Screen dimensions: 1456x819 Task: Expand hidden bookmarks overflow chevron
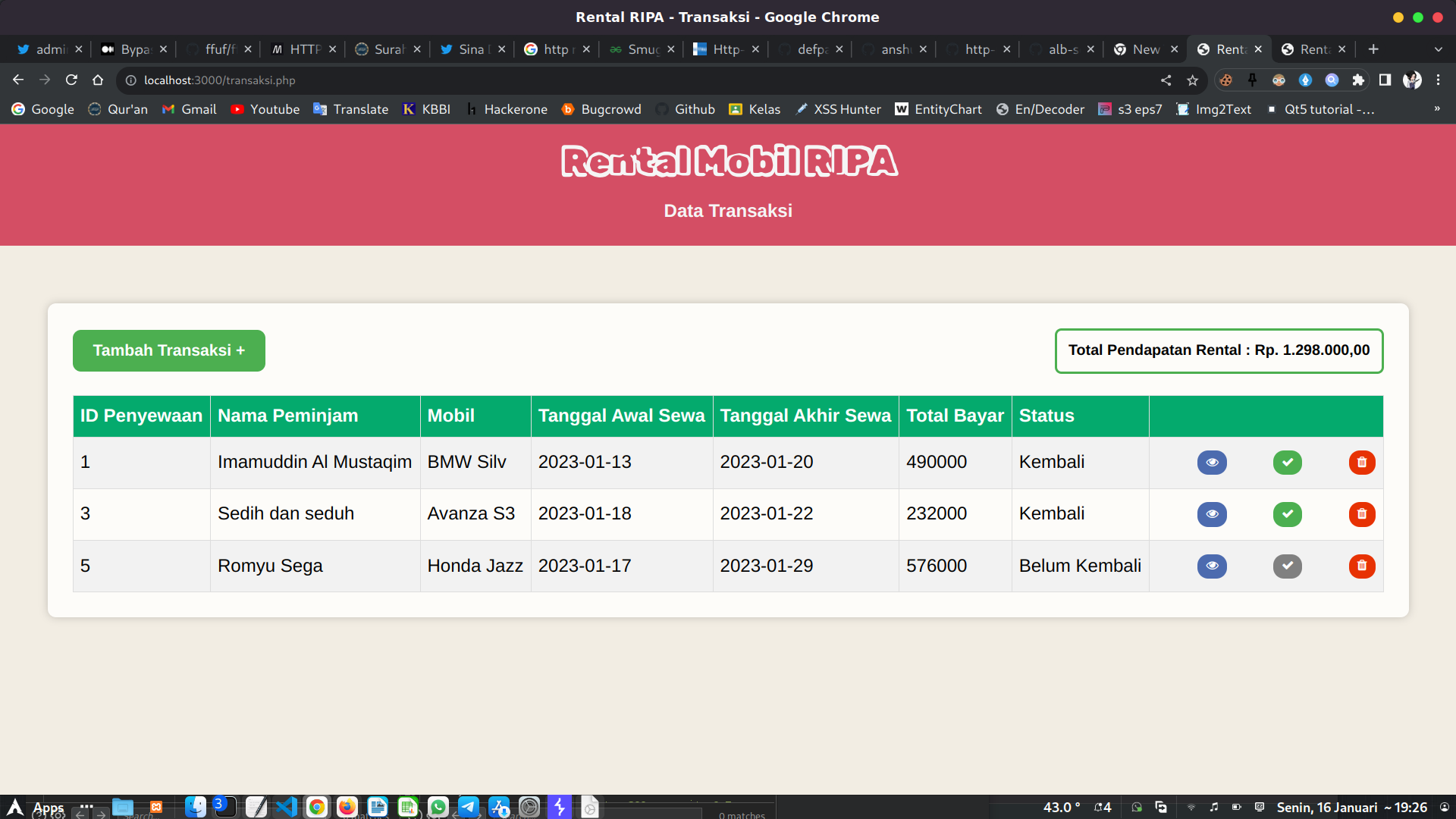coord(1436,109)
